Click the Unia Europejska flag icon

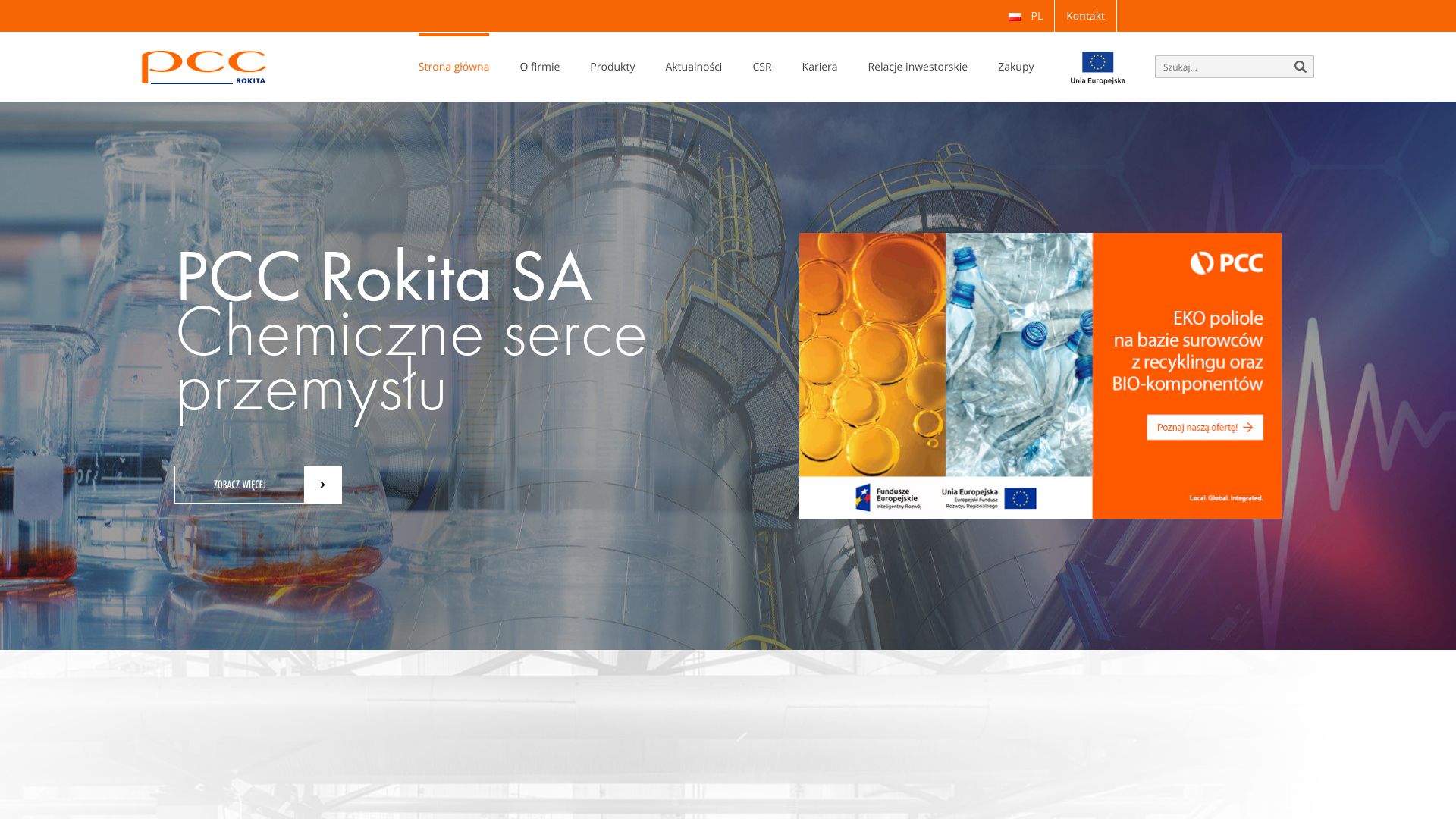tap(1097, 67)
